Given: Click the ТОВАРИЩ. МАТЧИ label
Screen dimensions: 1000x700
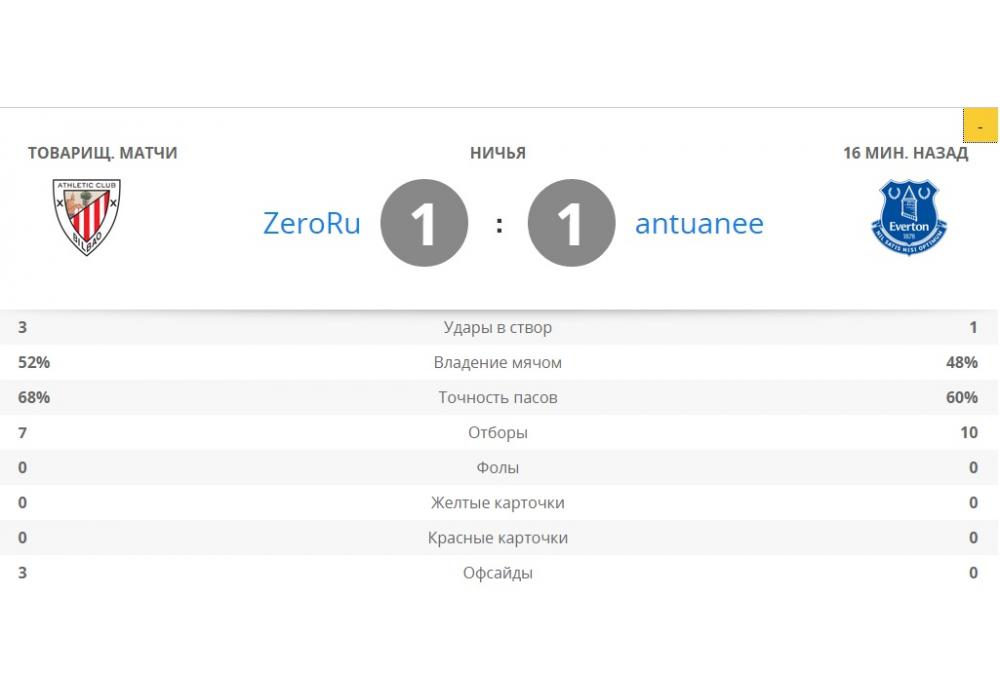Looking at the screenshot, I should tap(102, 153).
